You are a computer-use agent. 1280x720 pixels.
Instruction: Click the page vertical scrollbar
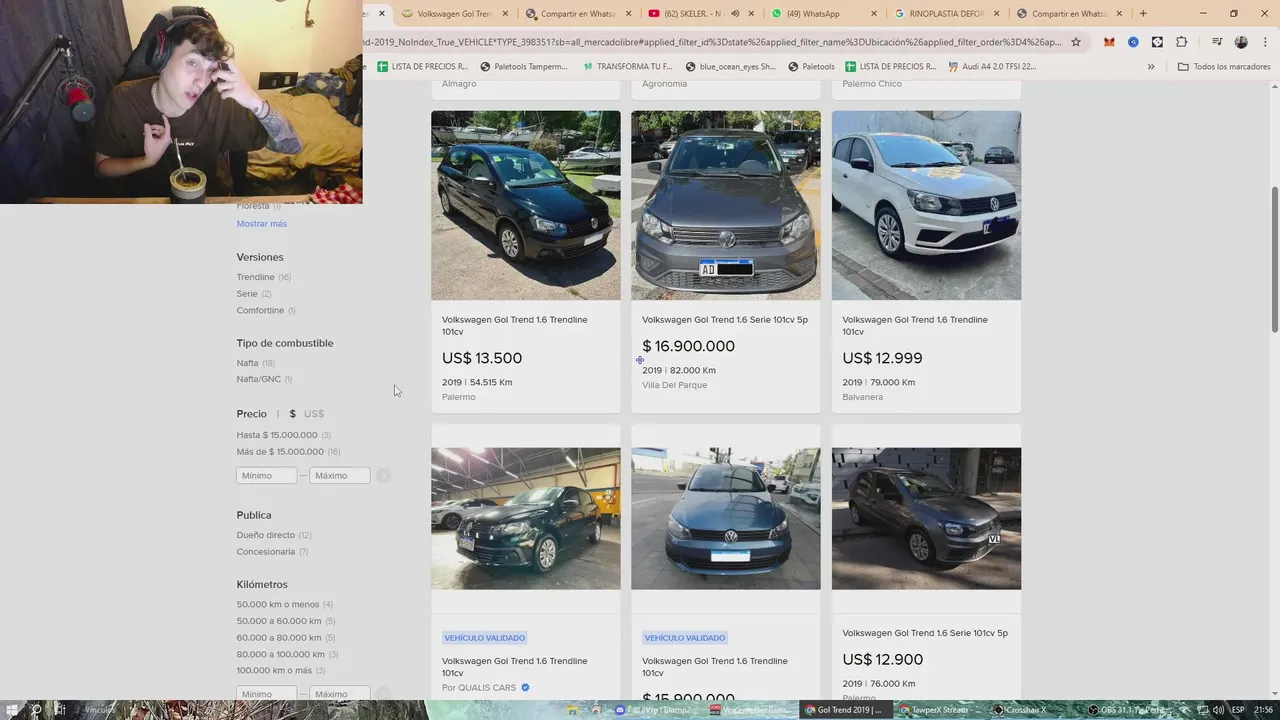pyautogui.click(x=1274, y=260)
